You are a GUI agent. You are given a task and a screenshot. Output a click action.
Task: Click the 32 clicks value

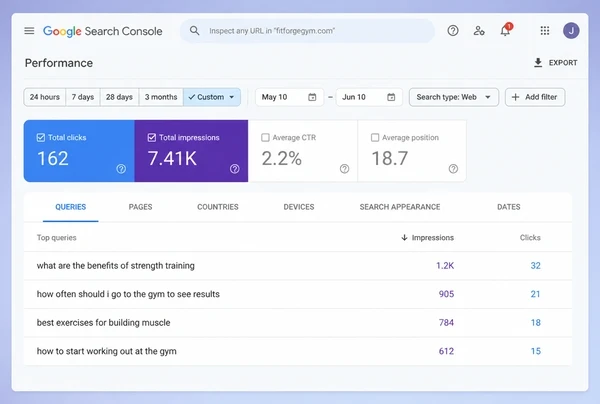pyautogui.click(x=535, y=266)
